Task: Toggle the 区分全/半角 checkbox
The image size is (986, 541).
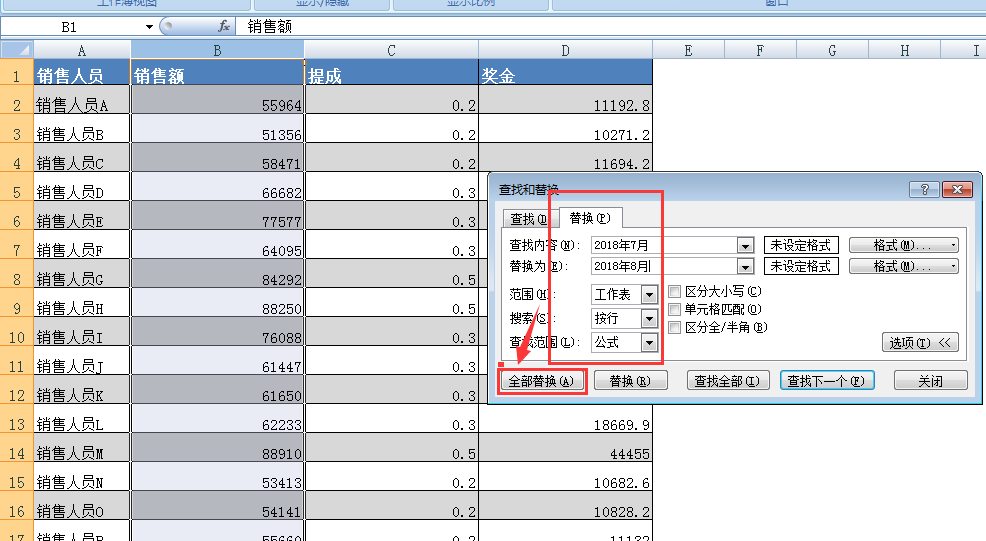Action: point(675,327)
